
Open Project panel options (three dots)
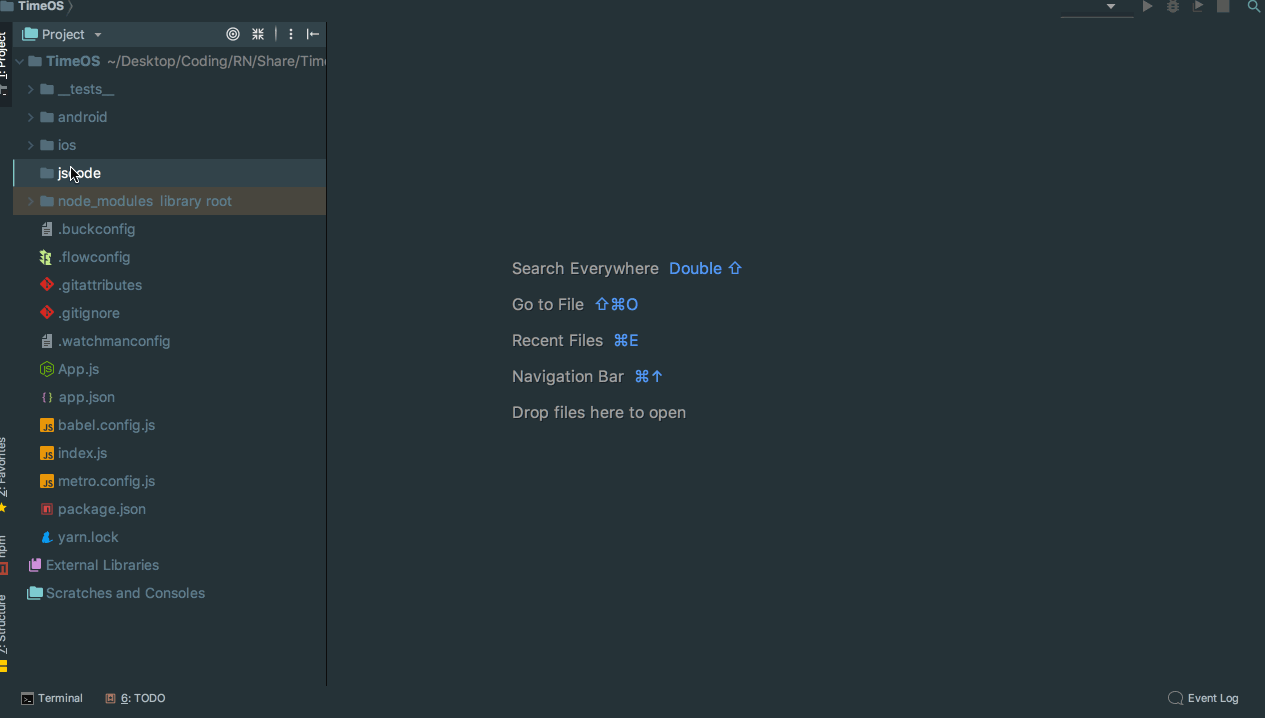pos(291,34)
